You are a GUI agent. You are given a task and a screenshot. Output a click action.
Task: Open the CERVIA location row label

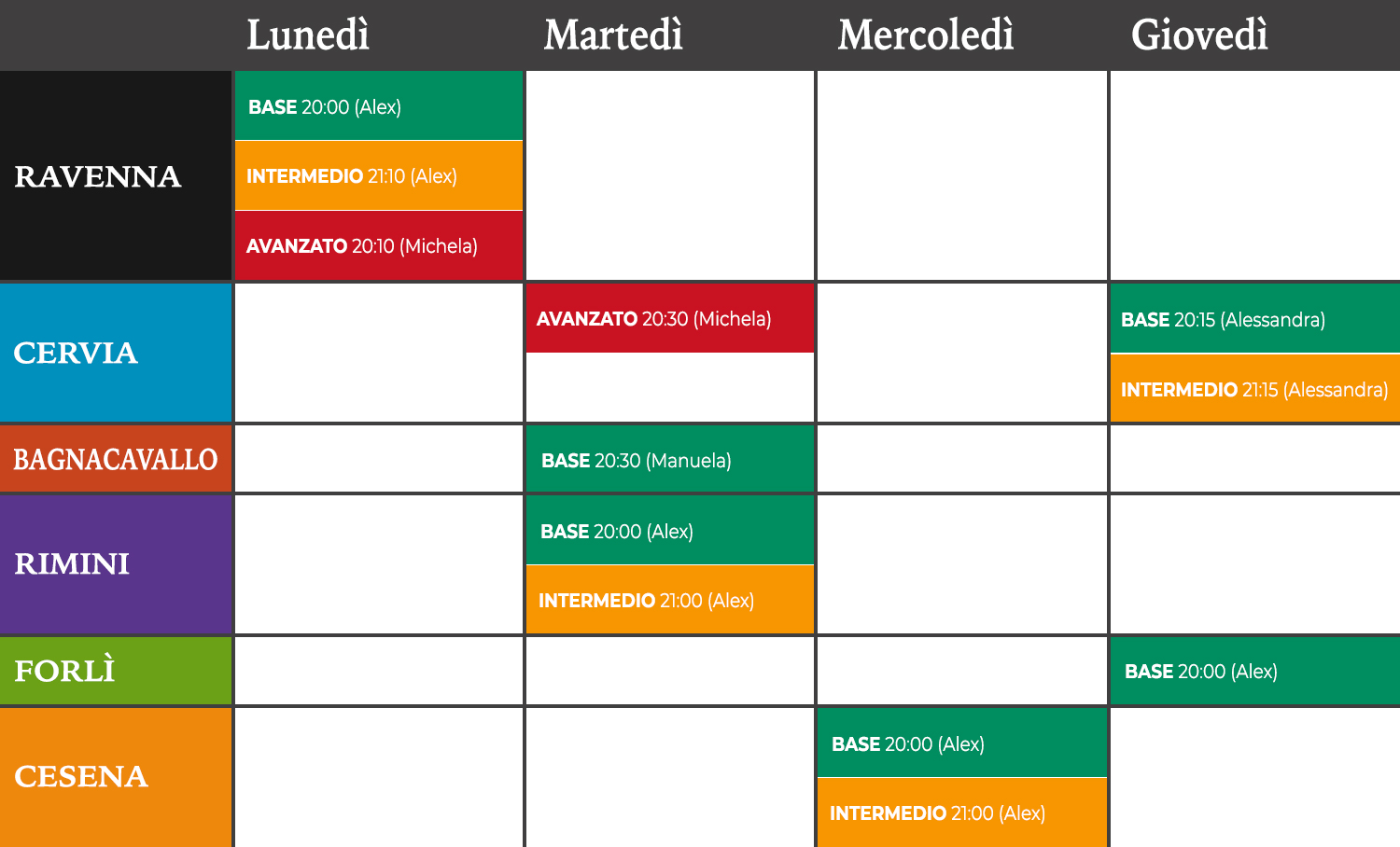click(x=76, y=353)
